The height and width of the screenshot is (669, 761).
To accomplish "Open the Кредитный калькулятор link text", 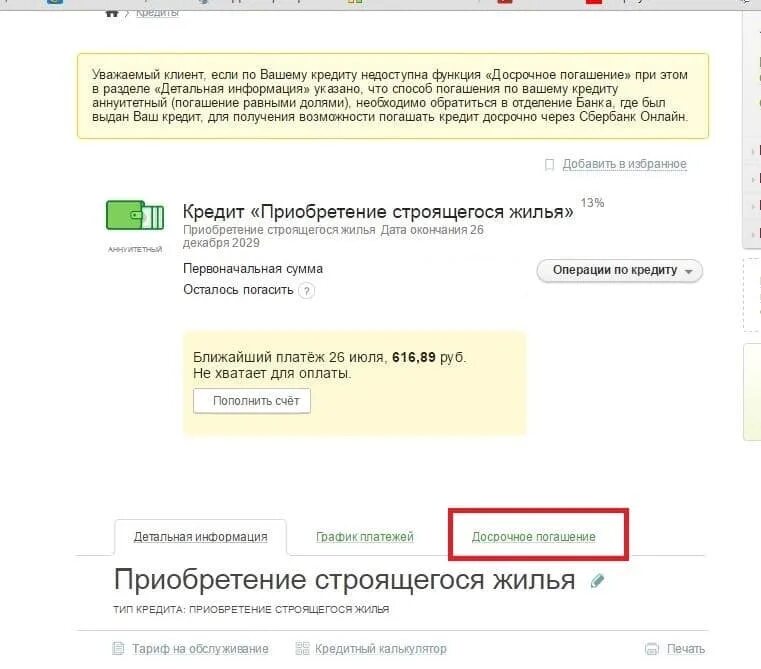I will click(x=380, y=649).
